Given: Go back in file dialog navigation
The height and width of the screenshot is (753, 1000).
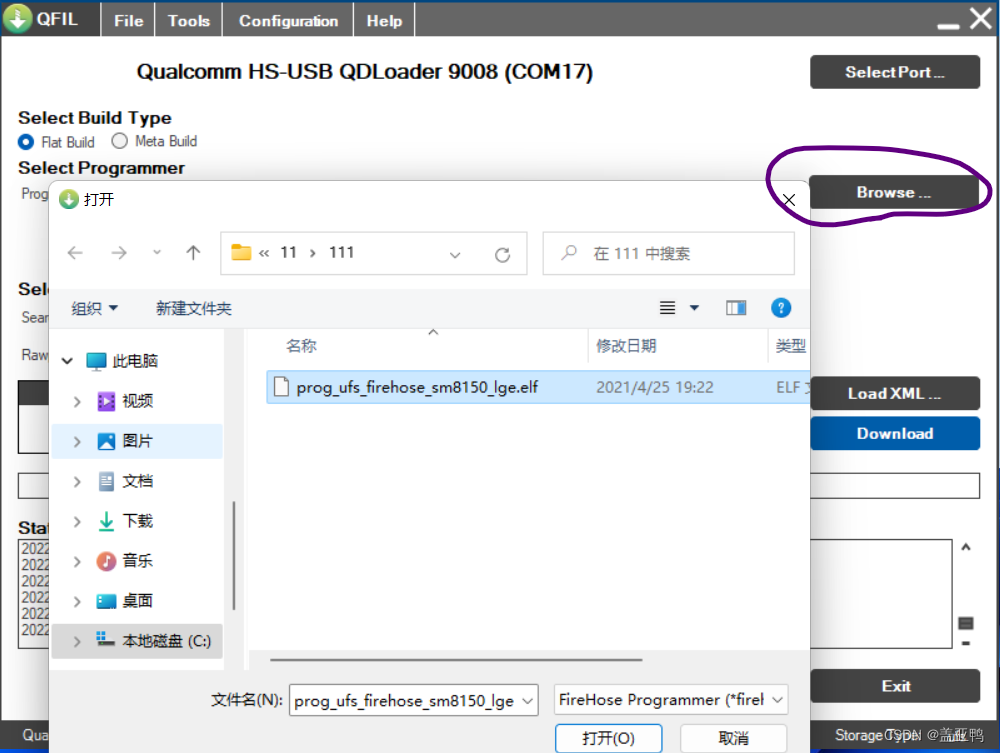Looking at the screenshot, I should pyautogui.click(x=75, y=253).
